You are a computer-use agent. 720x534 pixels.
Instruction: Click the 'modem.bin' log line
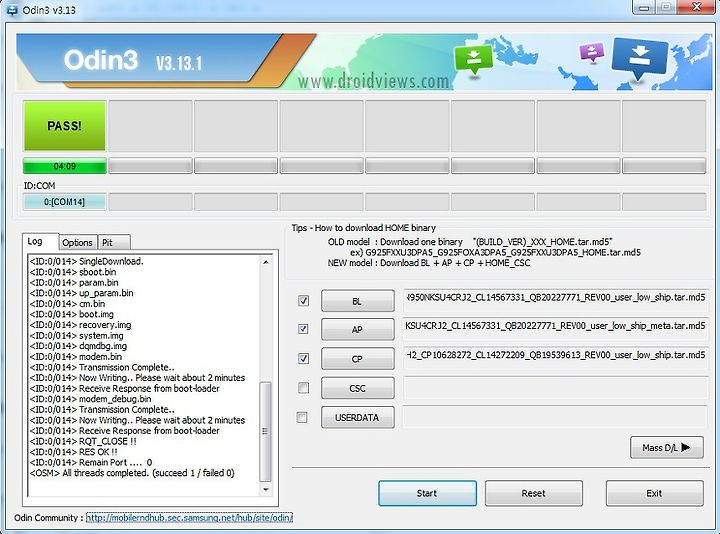click(x=76, y=357)
